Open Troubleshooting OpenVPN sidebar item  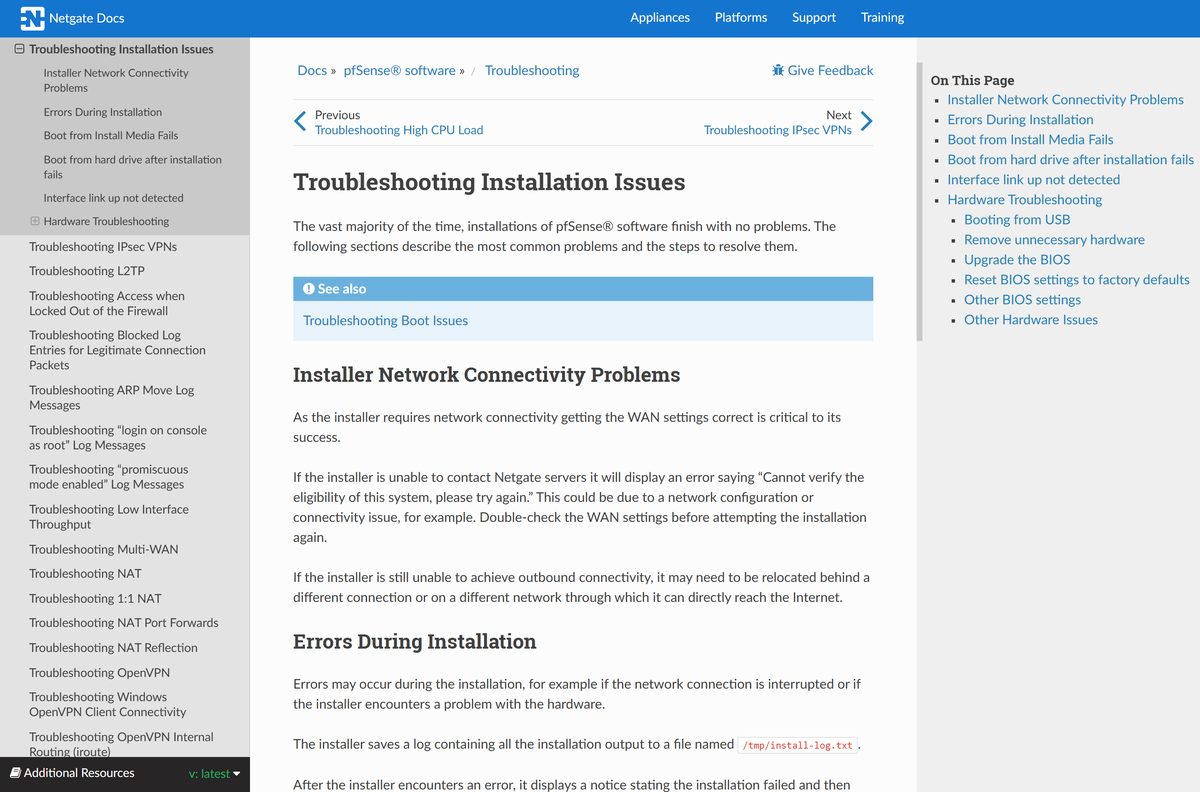pos(99,672)
